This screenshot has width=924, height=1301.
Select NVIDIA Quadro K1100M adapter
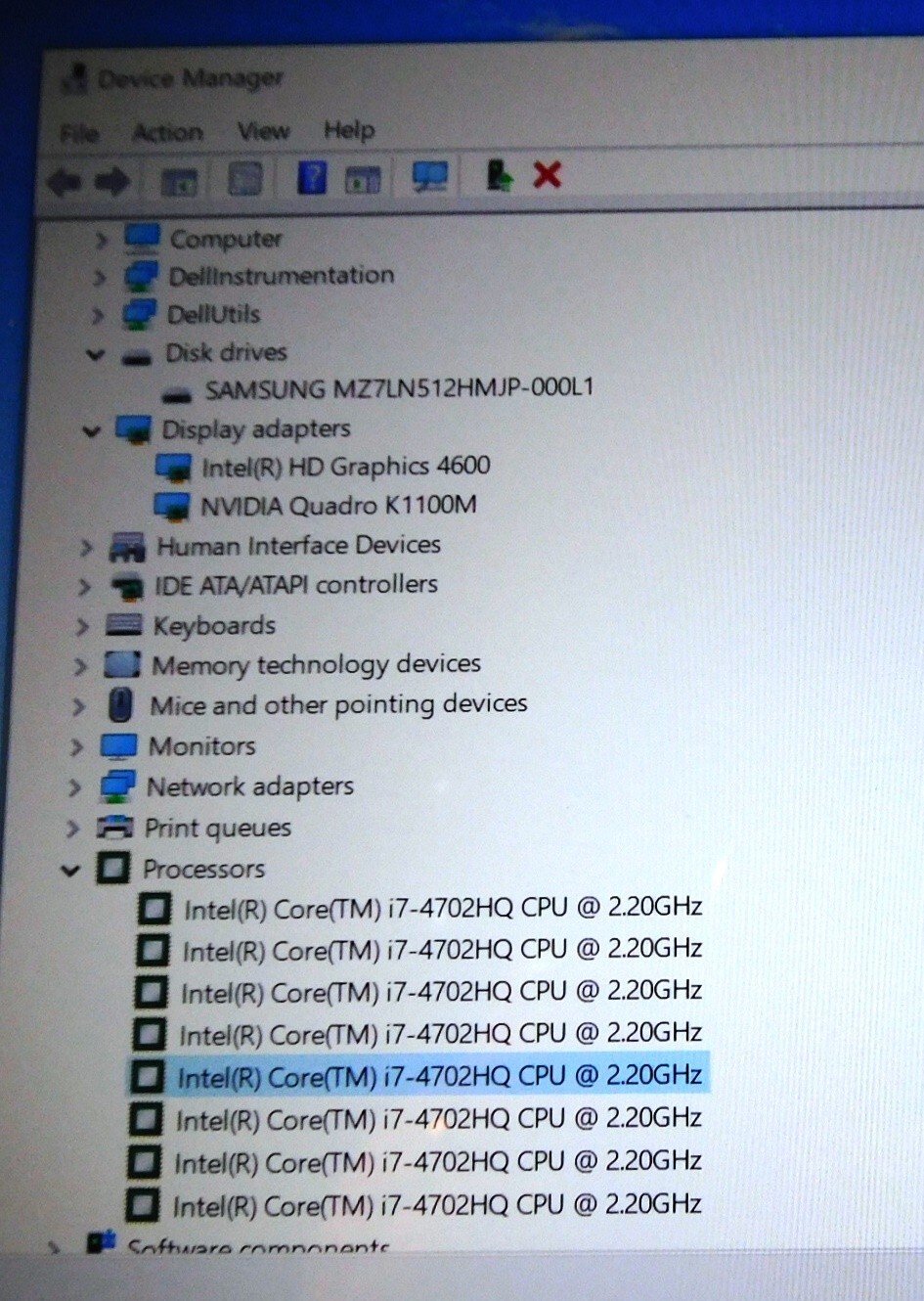tap(339, 506)
